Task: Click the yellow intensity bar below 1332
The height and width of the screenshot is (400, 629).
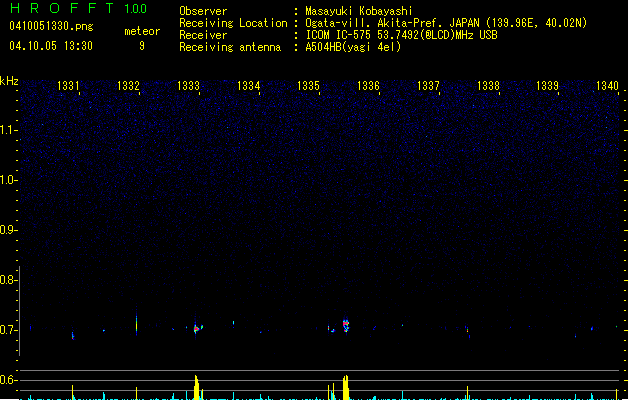Action: point(136,393)
